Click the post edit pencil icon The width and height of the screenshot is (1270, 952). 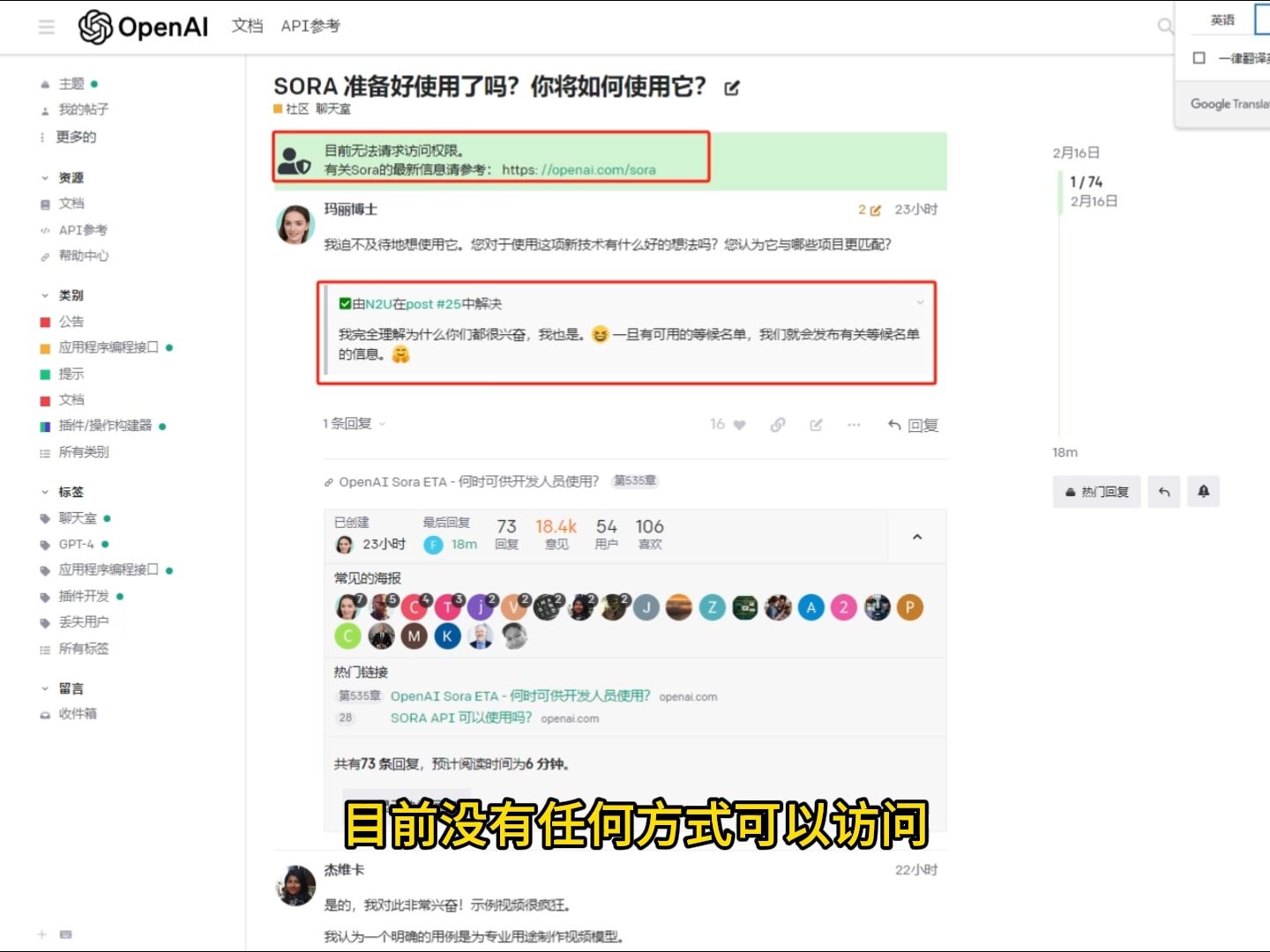[x=816, y=425]
